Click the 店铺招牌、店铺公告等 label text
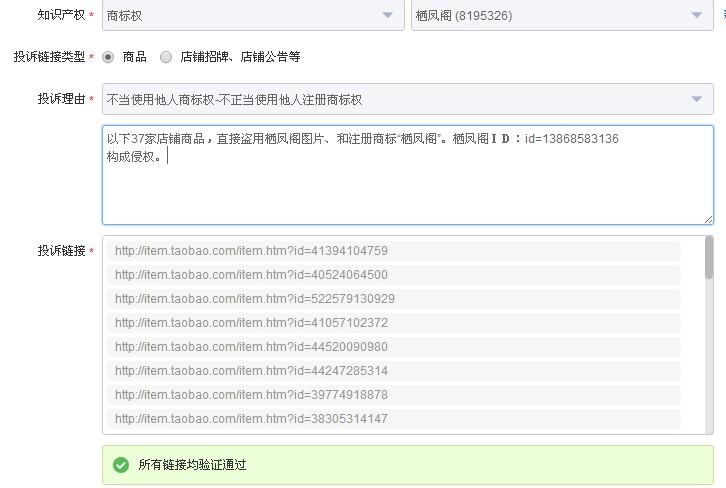 click(x=240, y=57)
